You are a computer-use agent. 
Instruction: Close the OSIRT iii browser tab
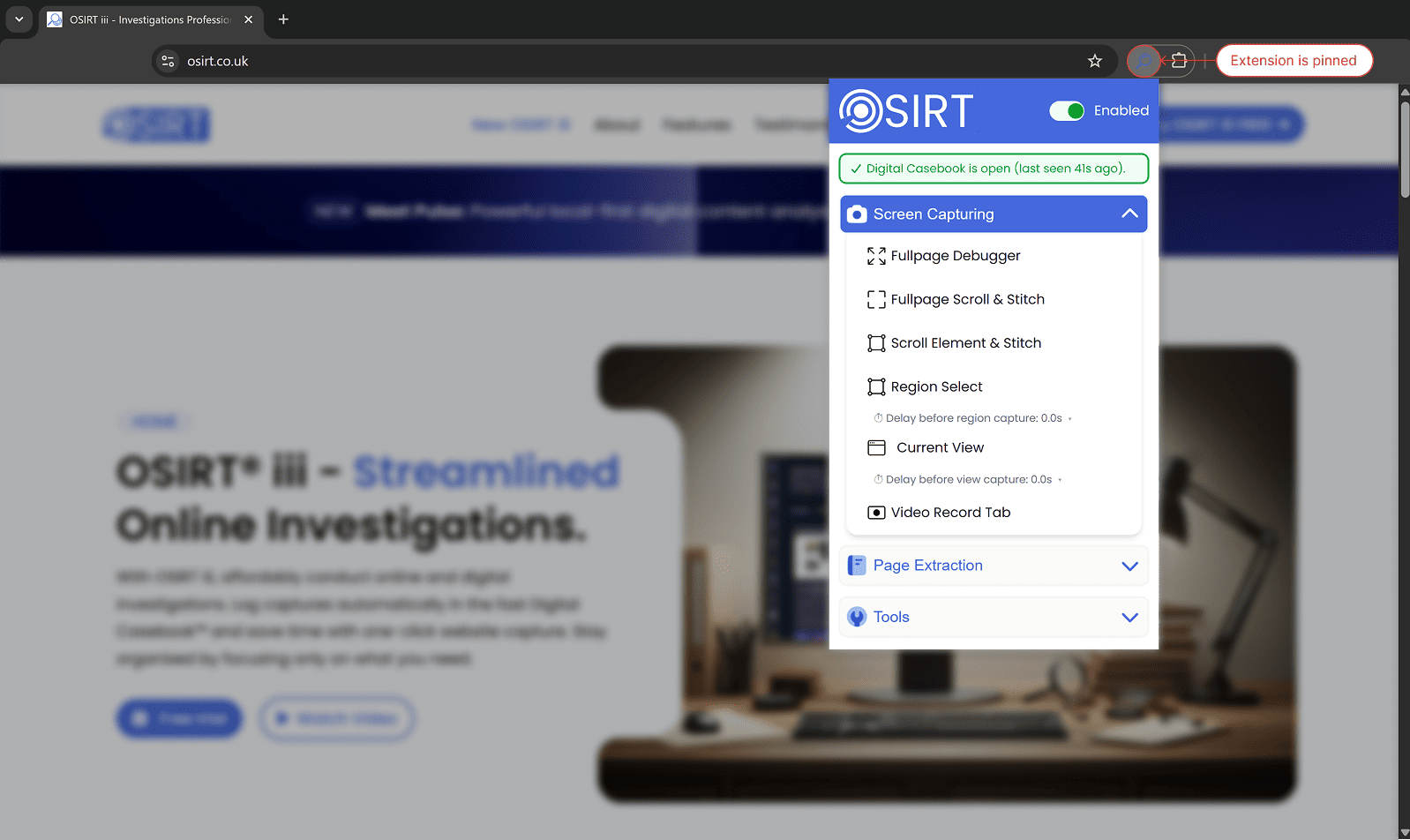click(248, 19)
